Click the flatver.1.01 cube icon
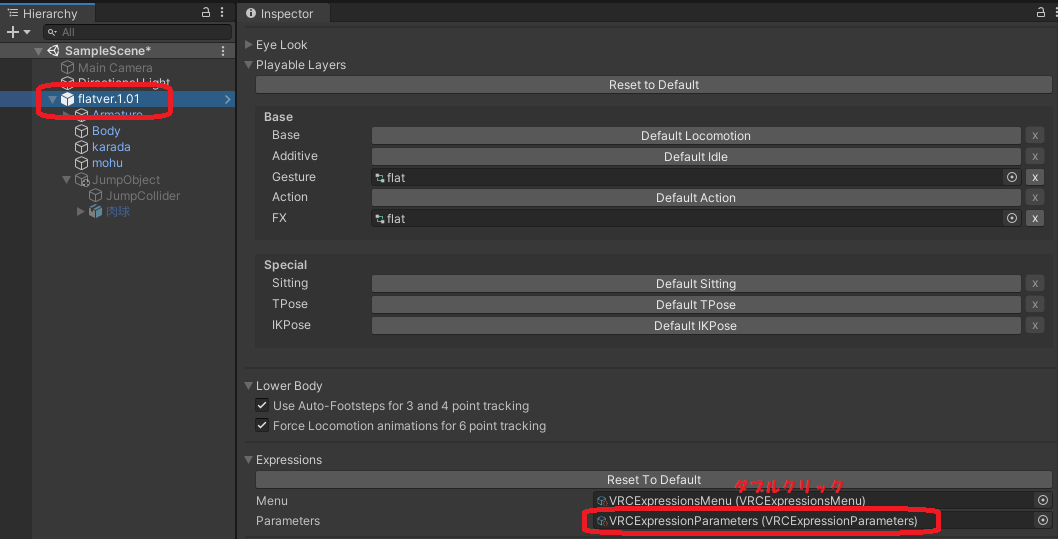The width and height of the screenshot is (1058, 539). point(67,99)
